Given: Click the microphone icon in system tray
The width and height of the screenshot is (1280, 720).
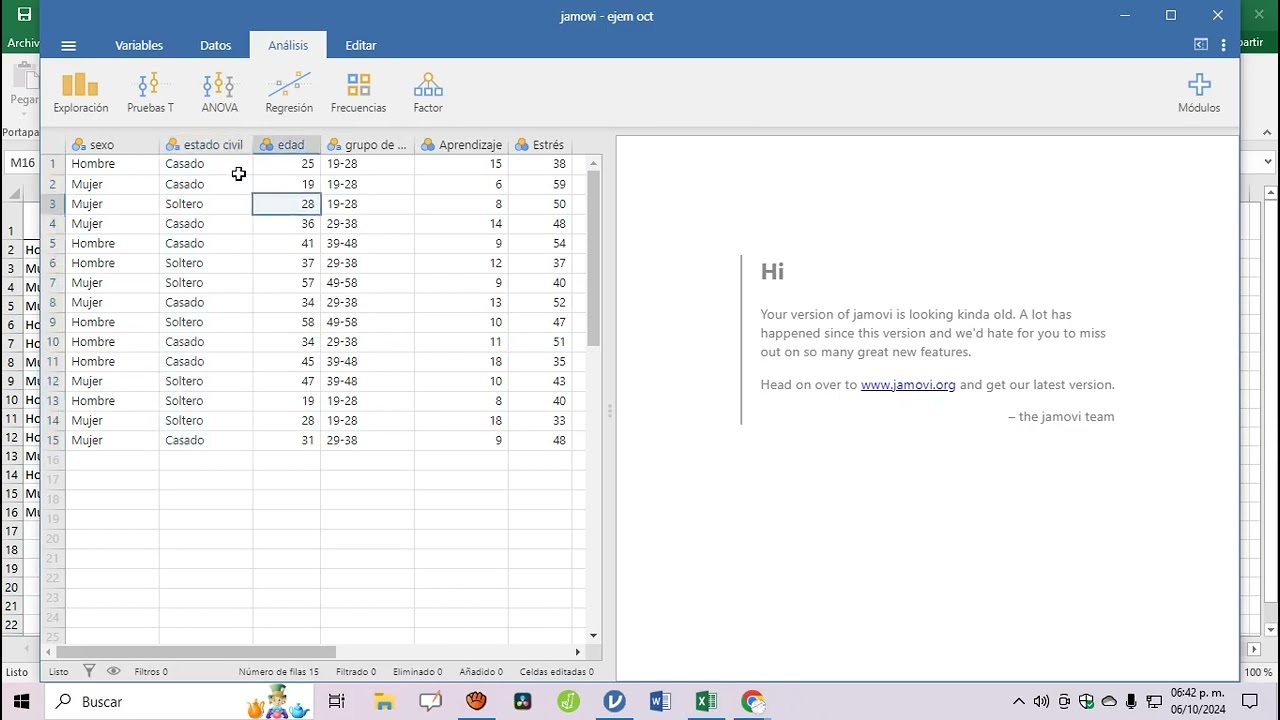Looking at the screenshot, I should pos(1131,702).
